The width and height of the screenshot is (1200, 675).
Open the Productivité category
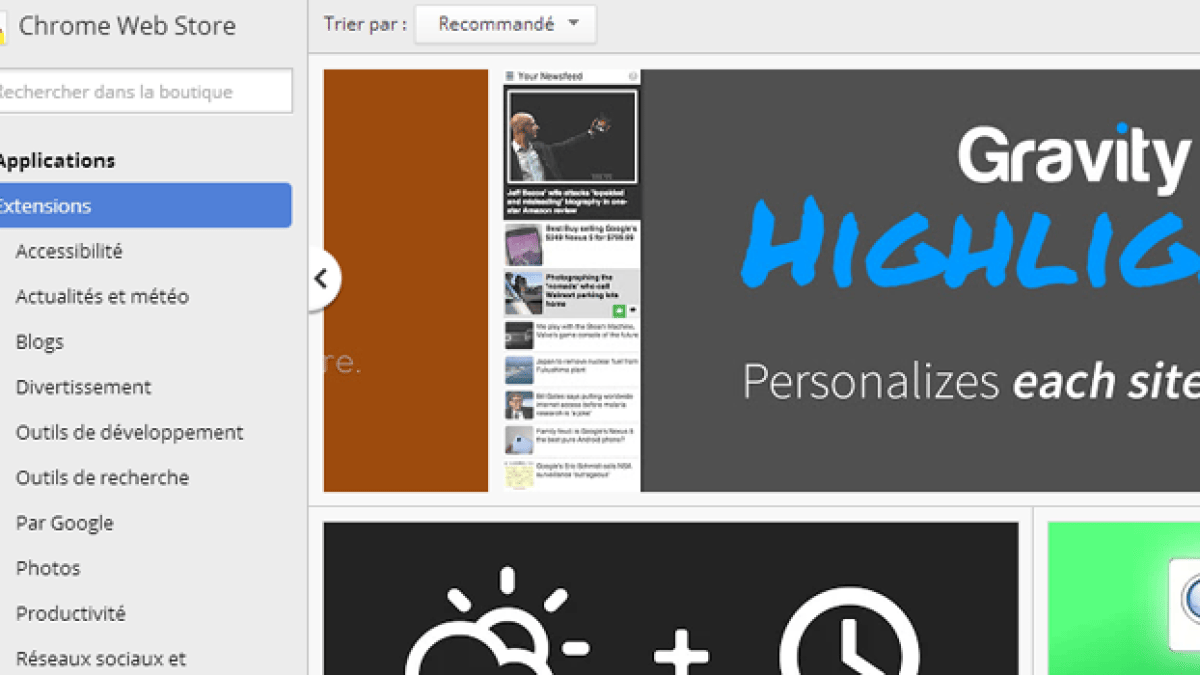click(x=71, y=613)
